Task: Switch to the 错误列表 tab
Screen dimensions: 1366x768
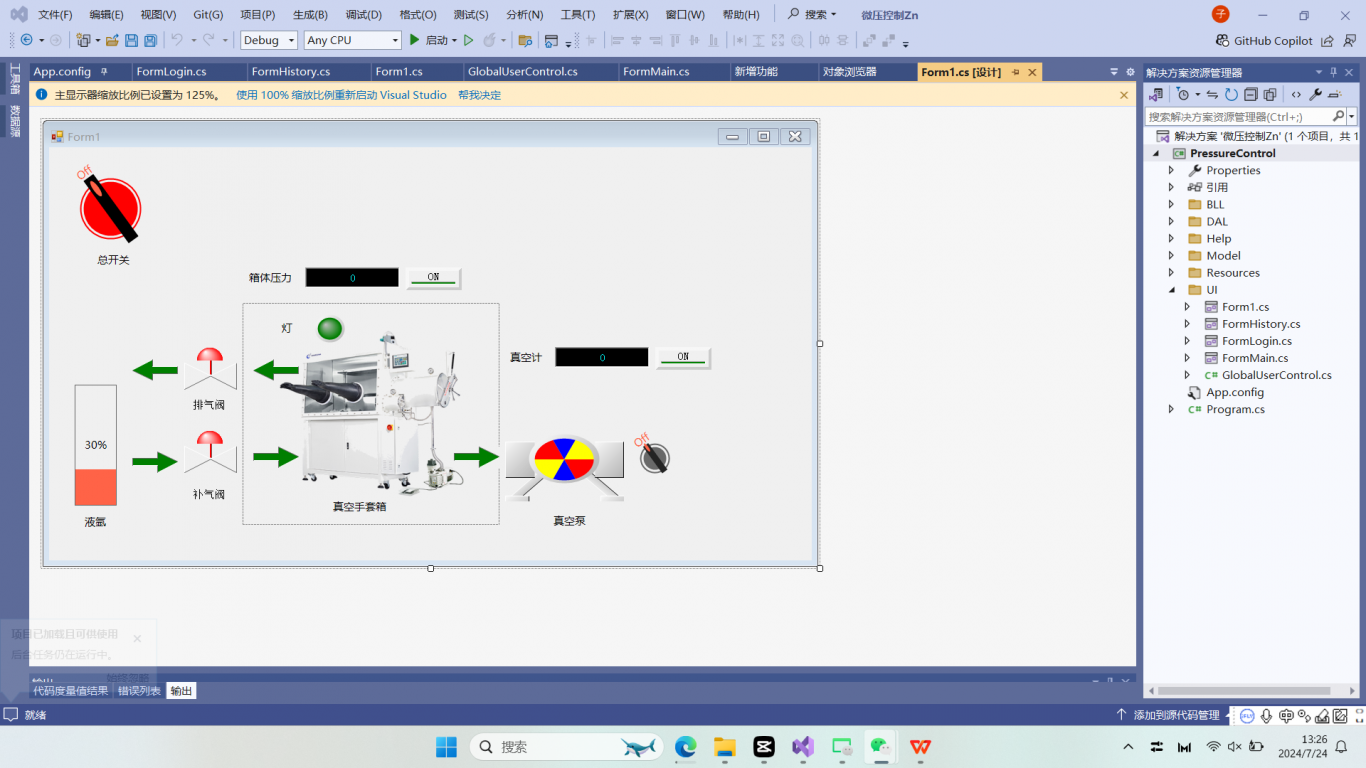Action: [x=139, y=691]
